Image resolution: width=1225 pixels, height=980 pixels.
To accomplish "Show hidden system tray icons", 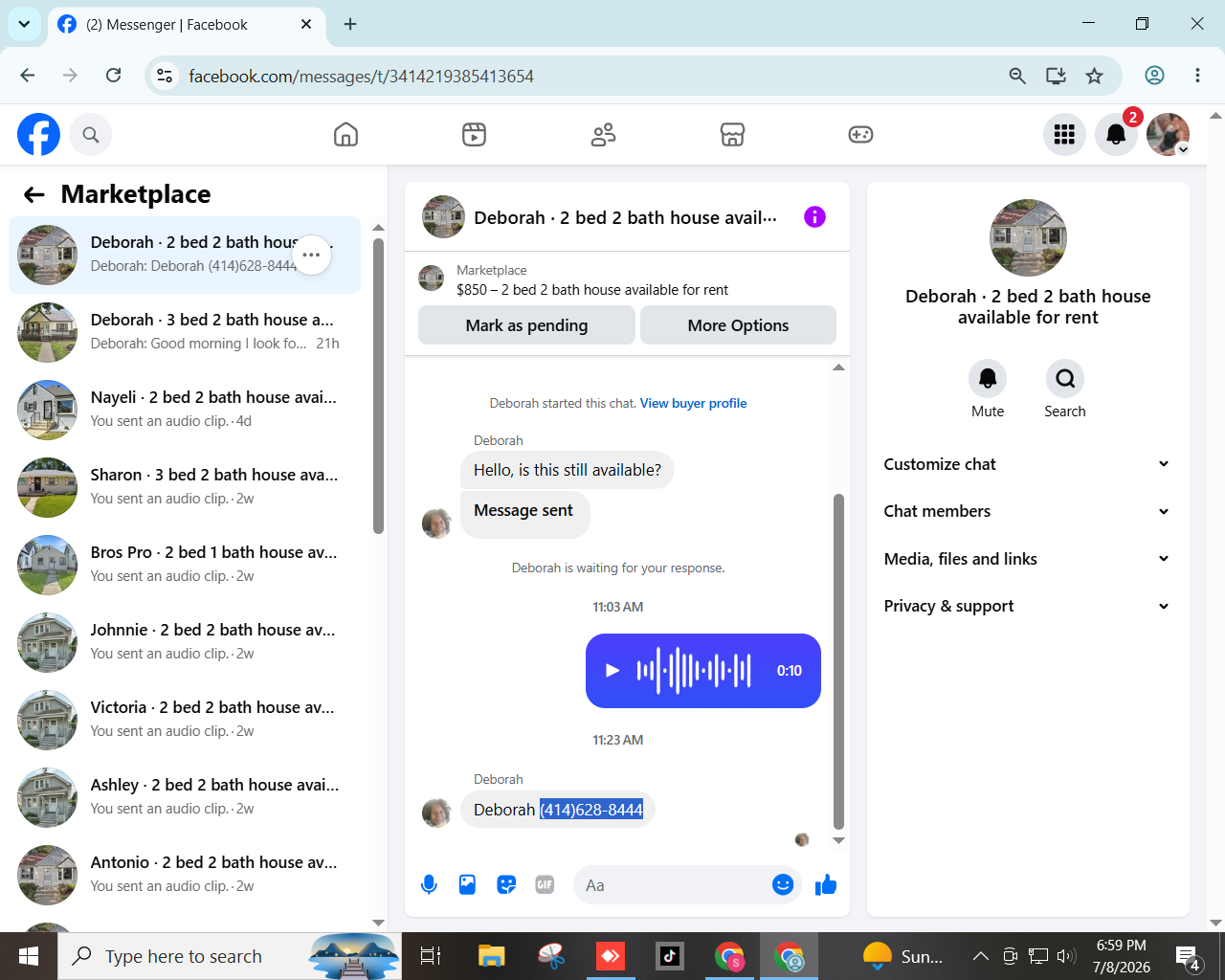I will [x=980, y=956].
